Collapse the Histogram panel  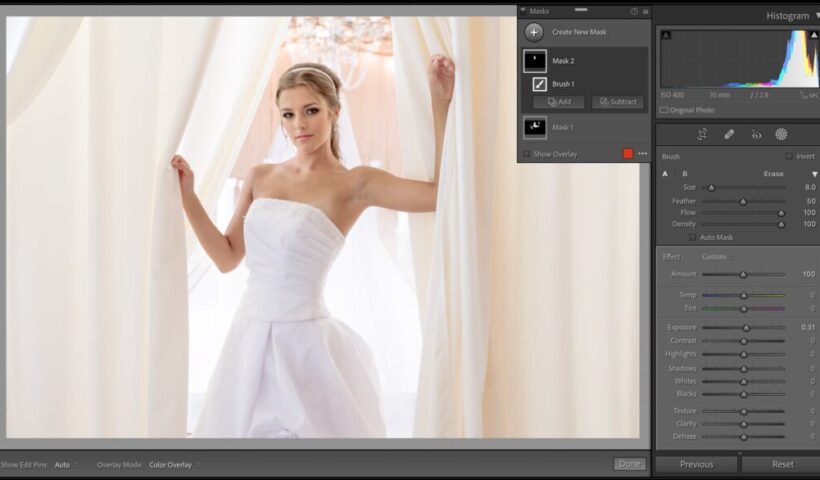tap(816, 15)
